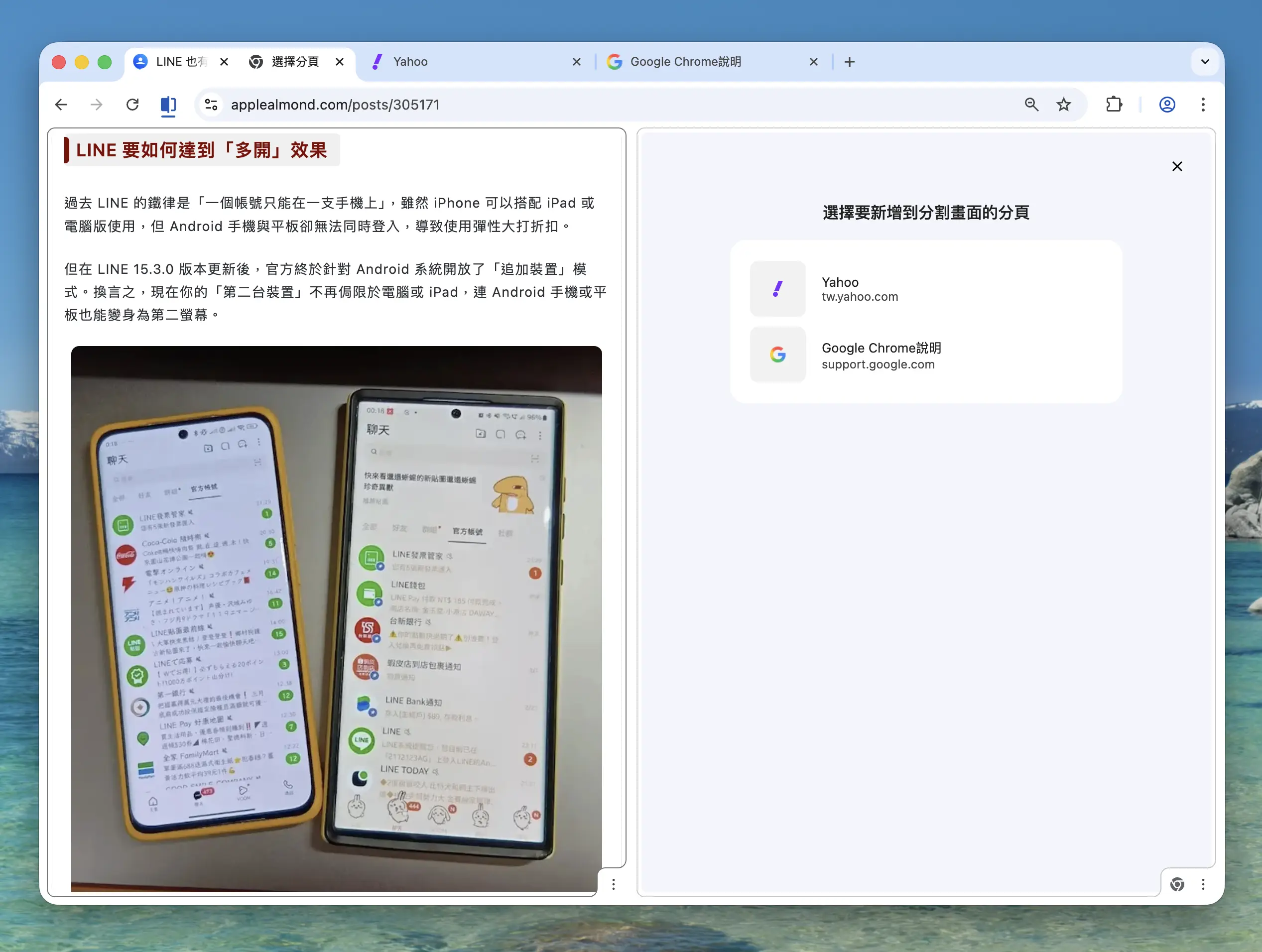Image resolution: width=1262 pixels, height=952 pixels.
Task: Click the Google favicon tile in chooser
Action: click(777, 354)
